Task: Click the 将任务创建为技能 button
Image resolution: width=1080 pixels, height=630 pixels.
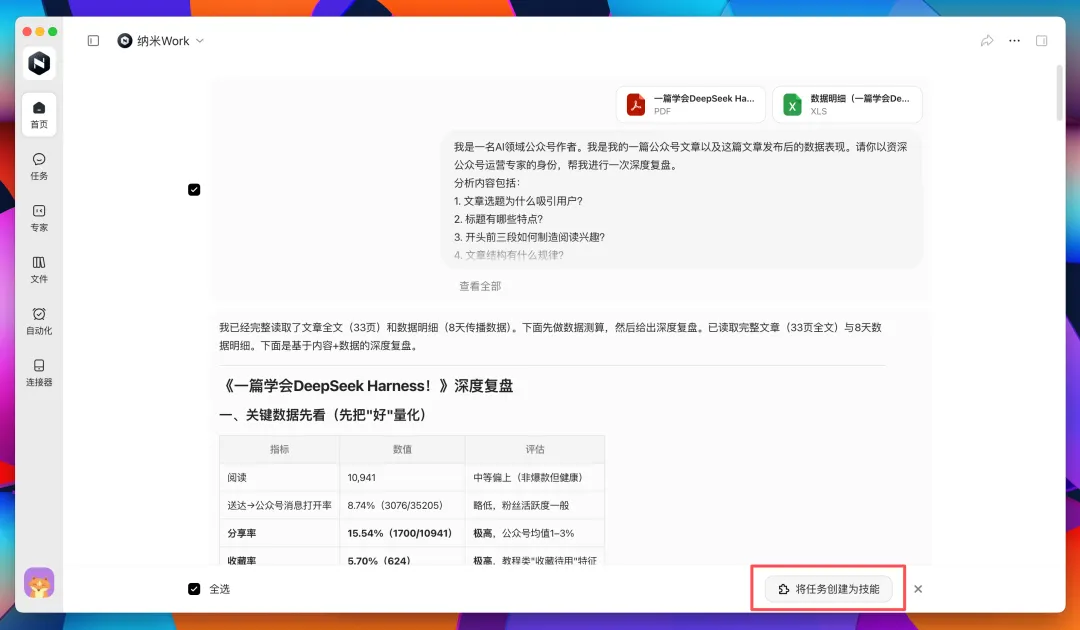Action: [829, 589]
